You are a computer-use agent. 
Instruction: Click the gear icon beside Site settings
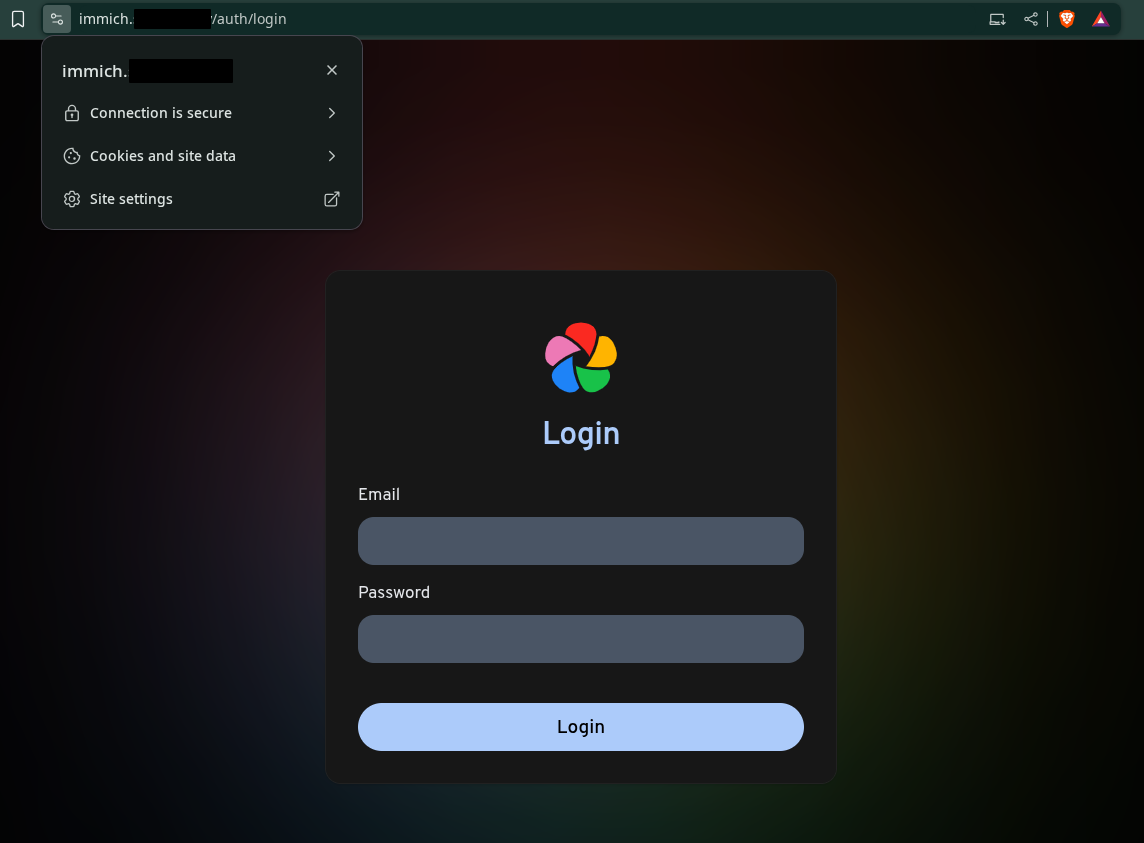click(x=72, y=199)
